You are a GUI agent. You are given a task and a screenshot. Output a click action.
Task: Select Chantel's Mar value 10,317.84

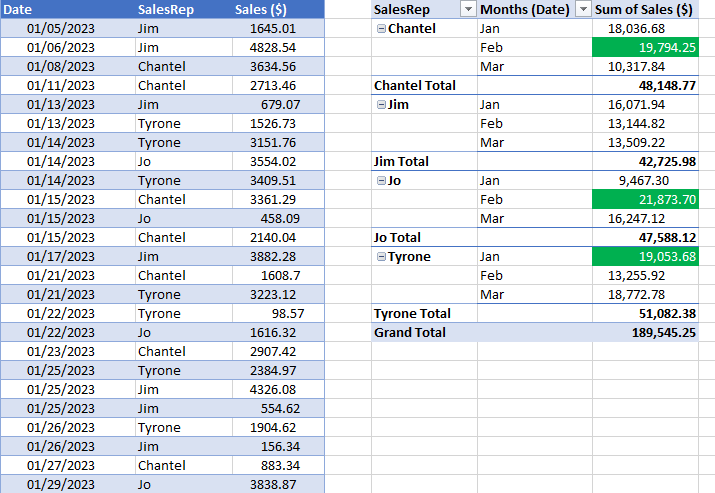[x=645, y=67]
